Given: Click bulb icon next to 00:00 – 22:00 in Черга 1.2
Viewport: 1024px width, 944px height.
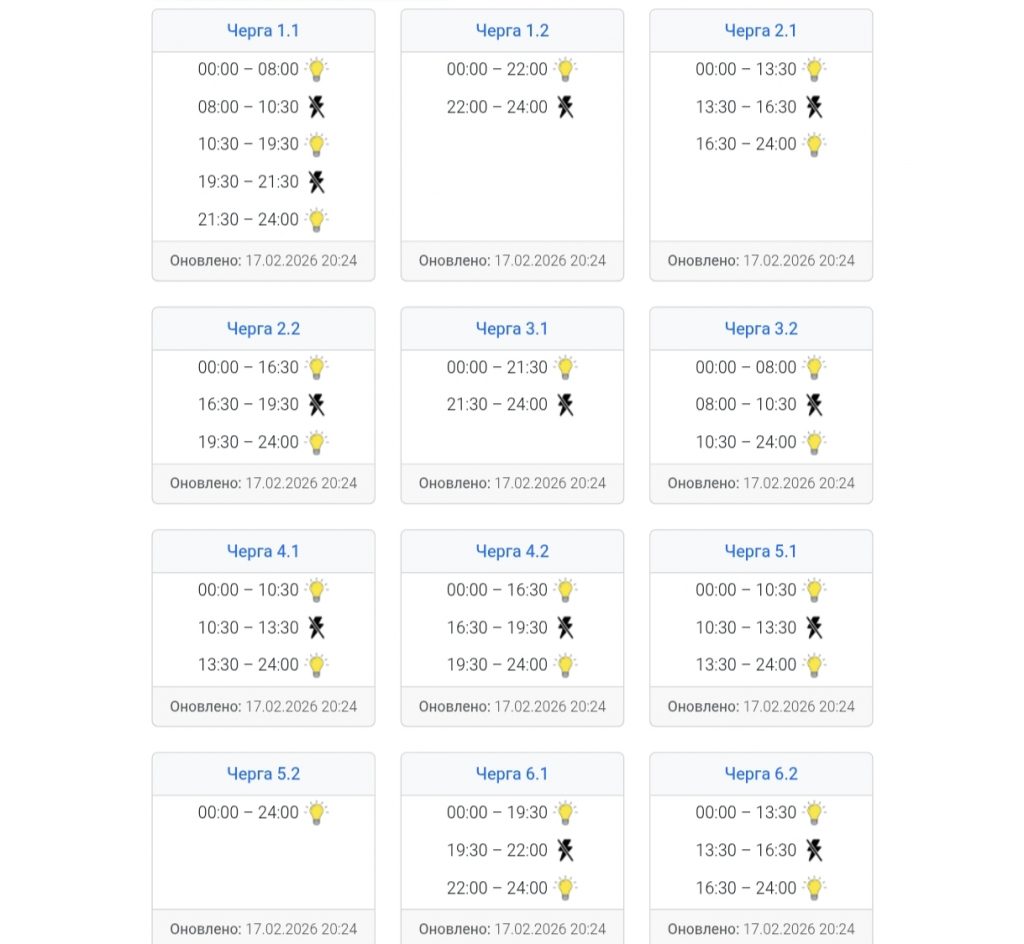Looking at the screenshot, I should tap(566, 69).
